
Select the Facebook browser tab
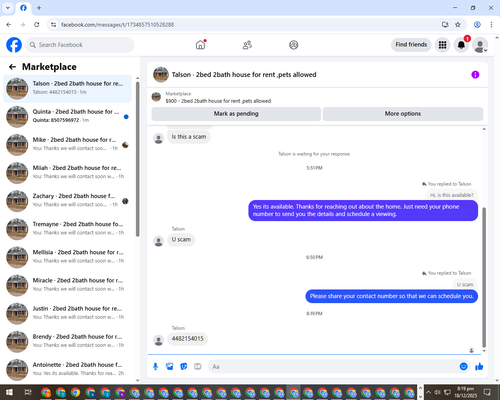click(x=23, y=8)
